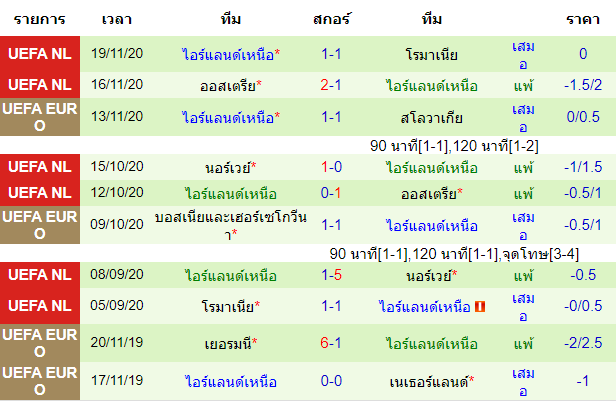Screen dimensions: 616x401
Task: Click the -2/2.5 handicap price
Action: [583, 343]
